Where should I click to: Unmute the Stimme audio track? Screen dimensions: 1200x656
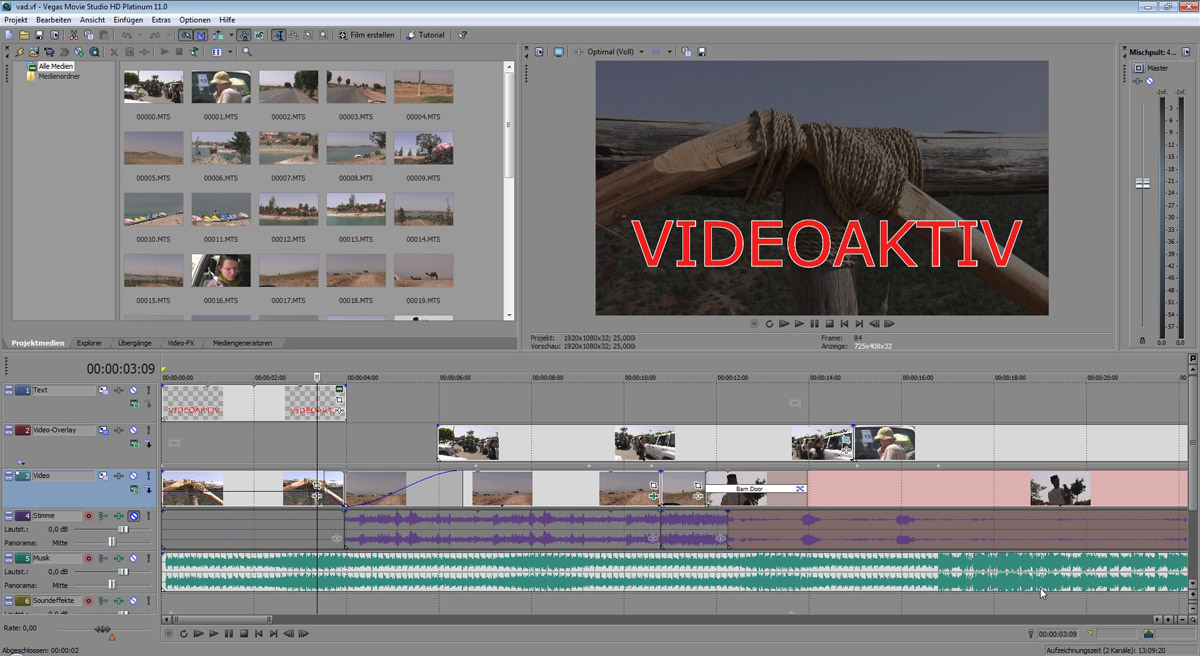coord(133,516)
